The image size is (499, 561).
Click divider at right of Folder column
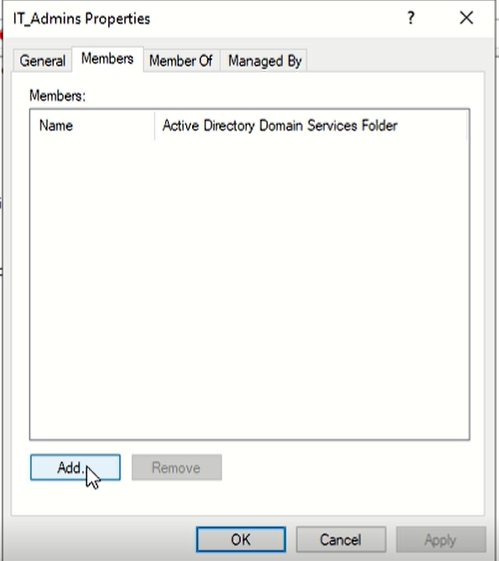coord(466,126)
